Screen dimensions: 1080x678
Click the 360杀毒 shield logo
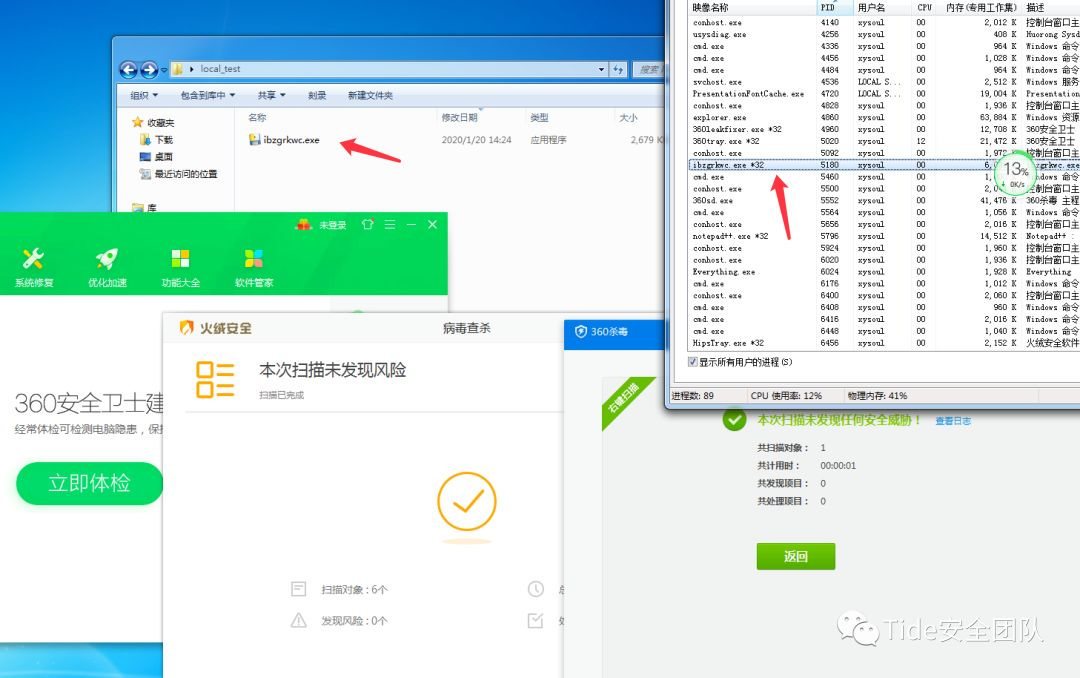(x=581, y=331)
